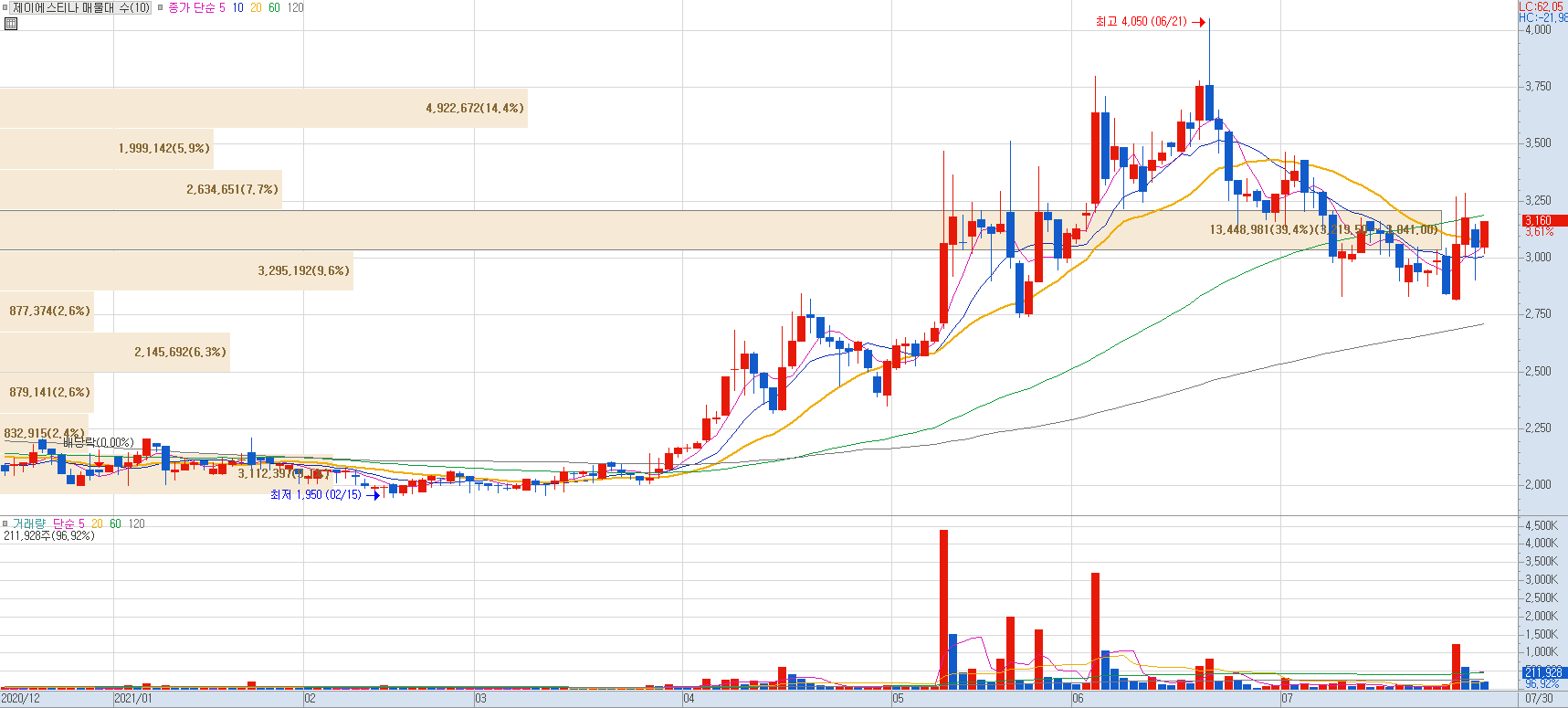Click the 07/30 date at axis end
Viewport: 1568px width, 708px height.
coord(1539,699)
